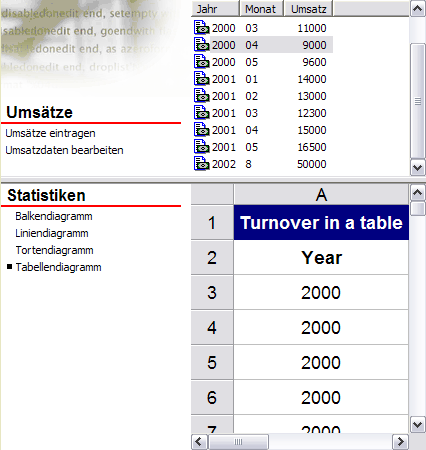Click the Umsätze section heading

coord(39,112)
